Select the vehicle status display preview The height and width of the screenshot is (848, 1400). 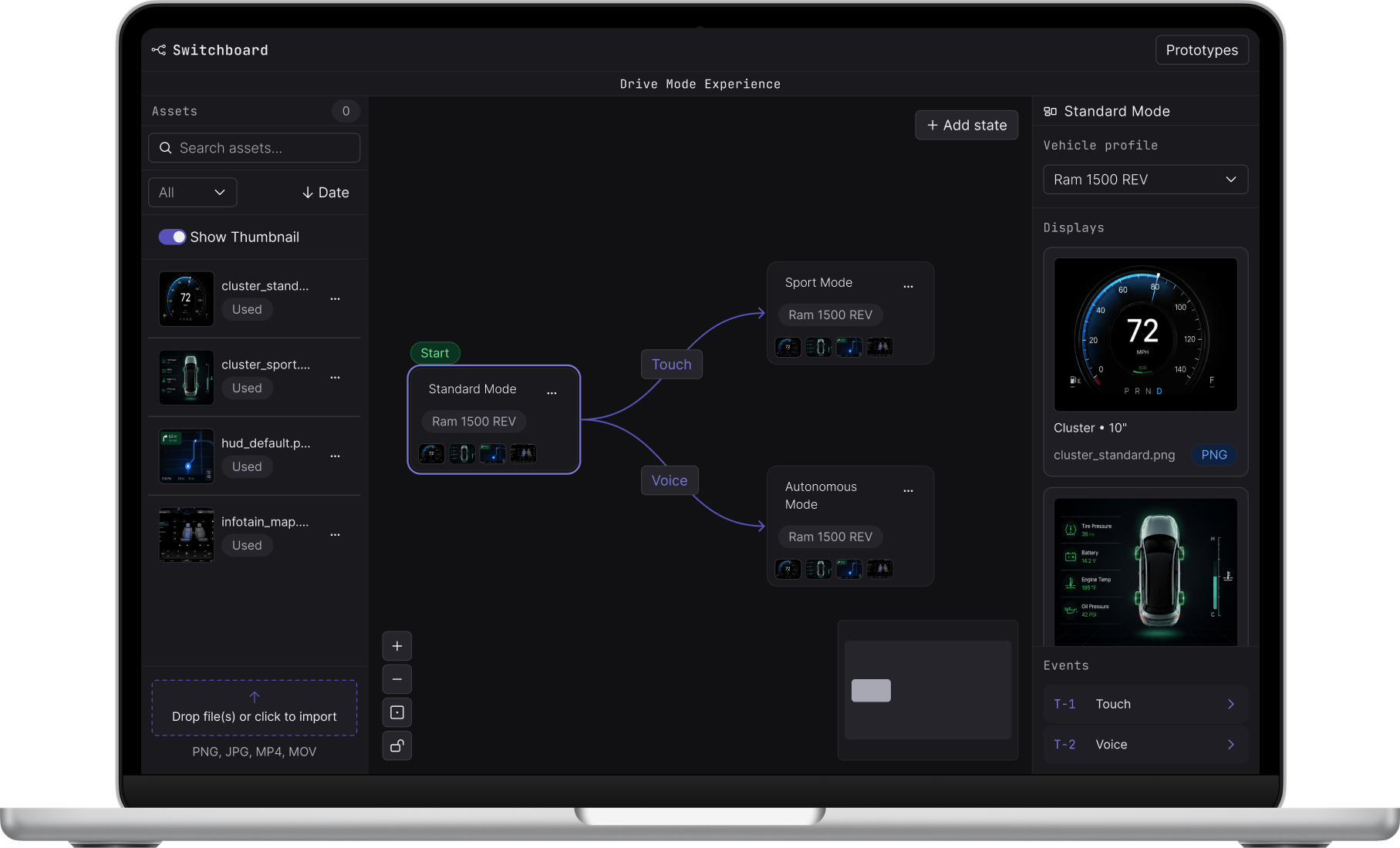tap(1145, 572)
